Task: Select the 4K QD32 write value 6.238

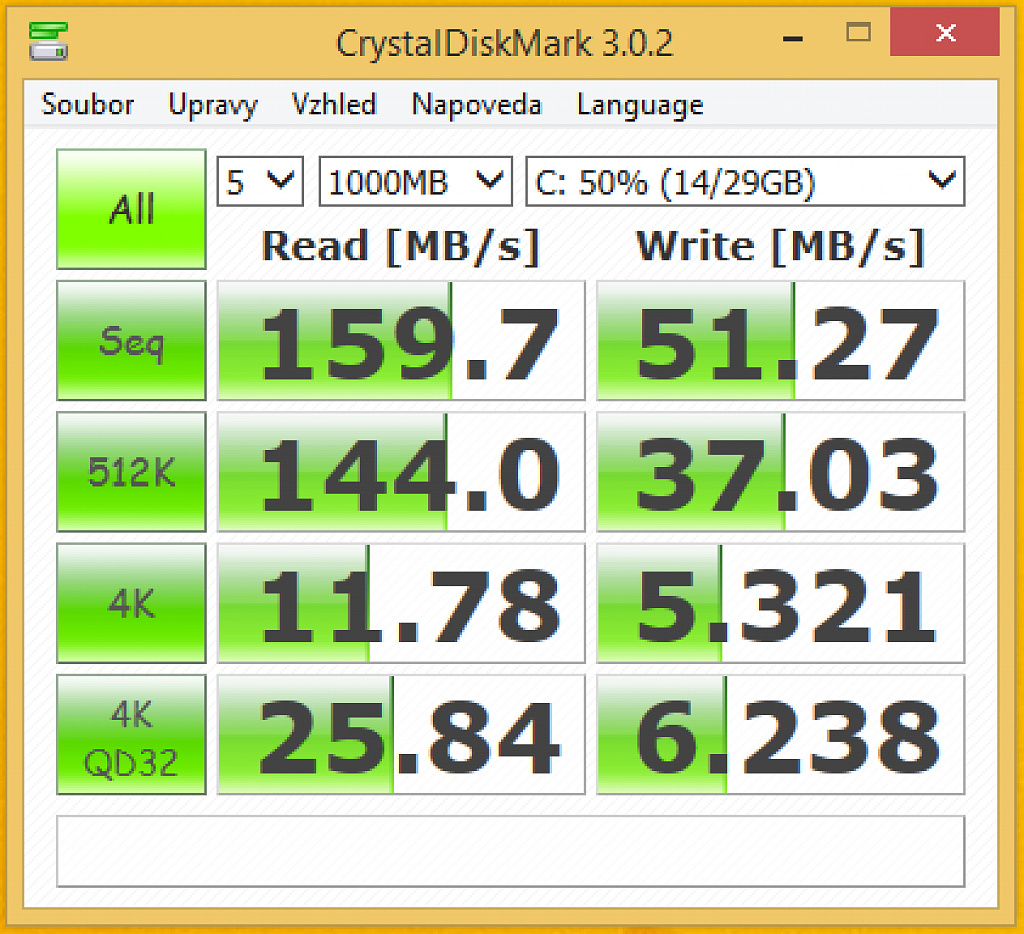Action: pos(780,735)
